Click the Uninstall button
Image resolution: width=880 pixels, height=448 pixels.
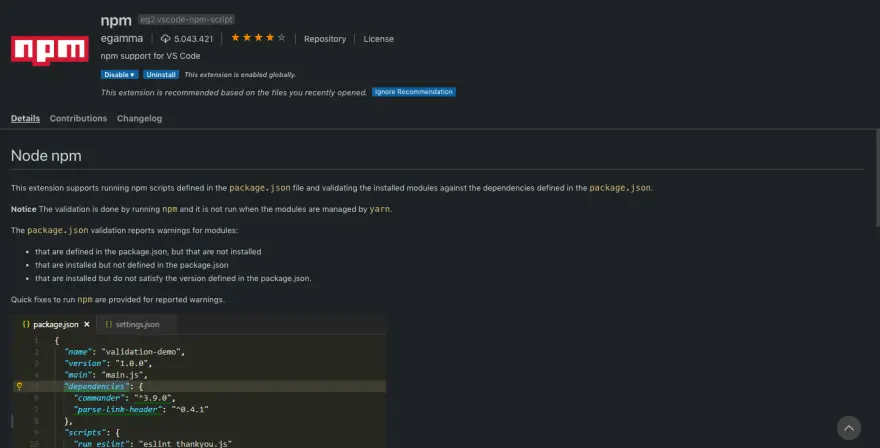161,75
